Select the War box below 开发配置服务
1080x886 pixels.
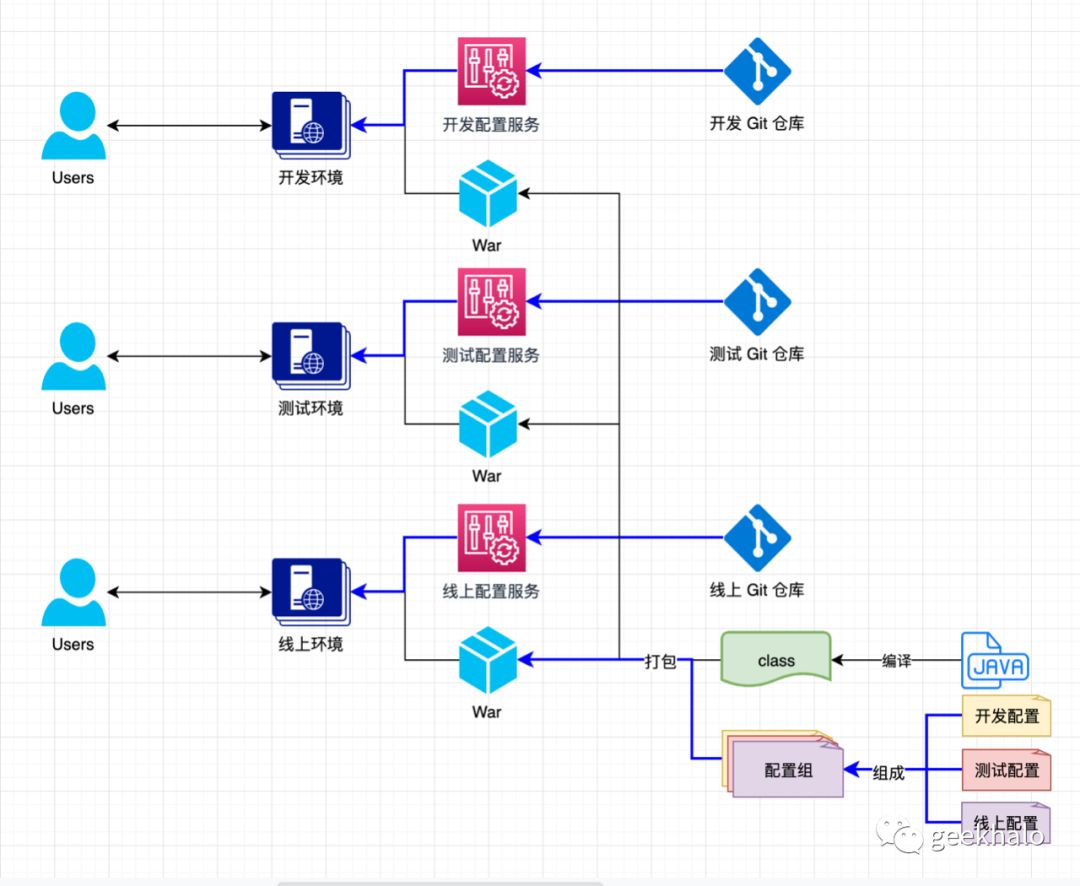488,194
